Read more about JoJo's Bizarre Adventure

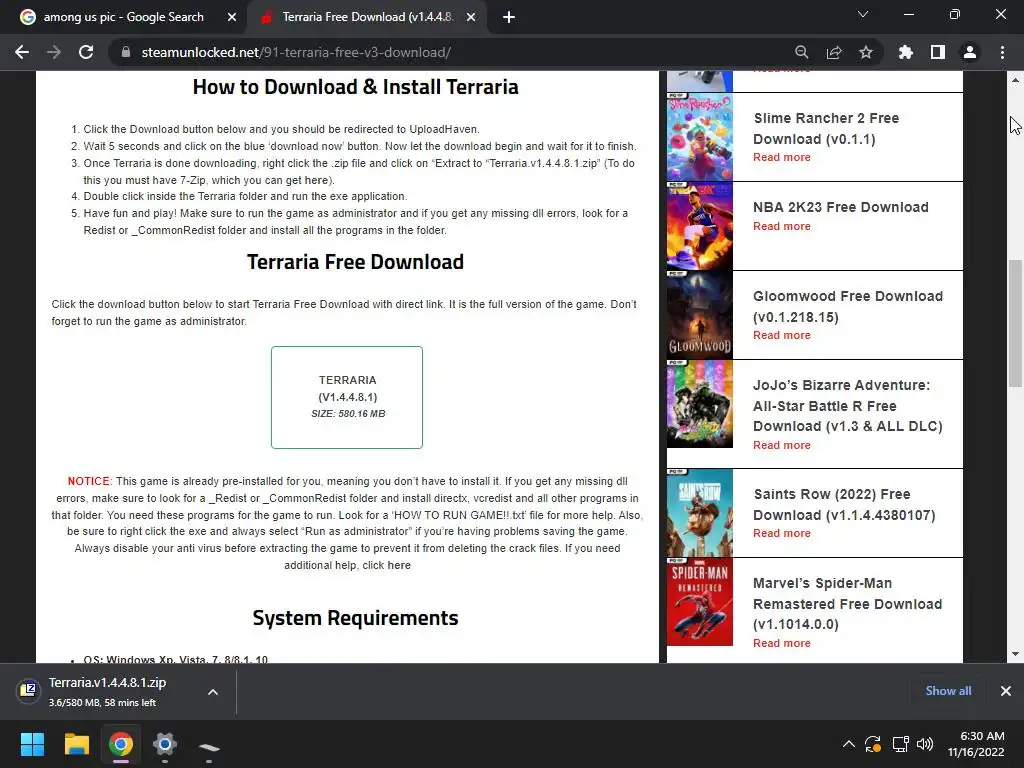coord(782,445)
